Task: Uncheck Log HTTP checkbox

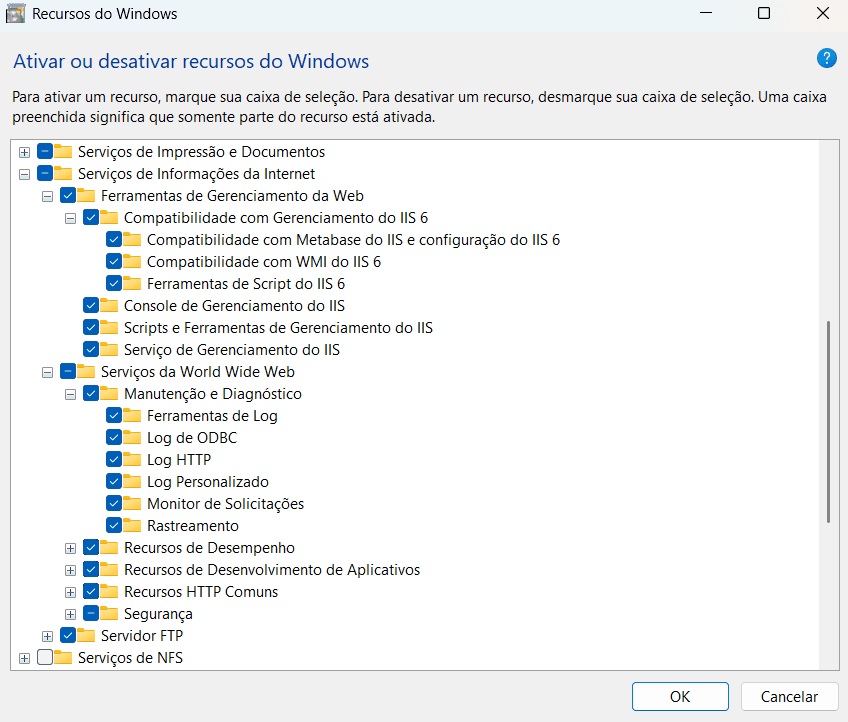Action: [114, 459]
